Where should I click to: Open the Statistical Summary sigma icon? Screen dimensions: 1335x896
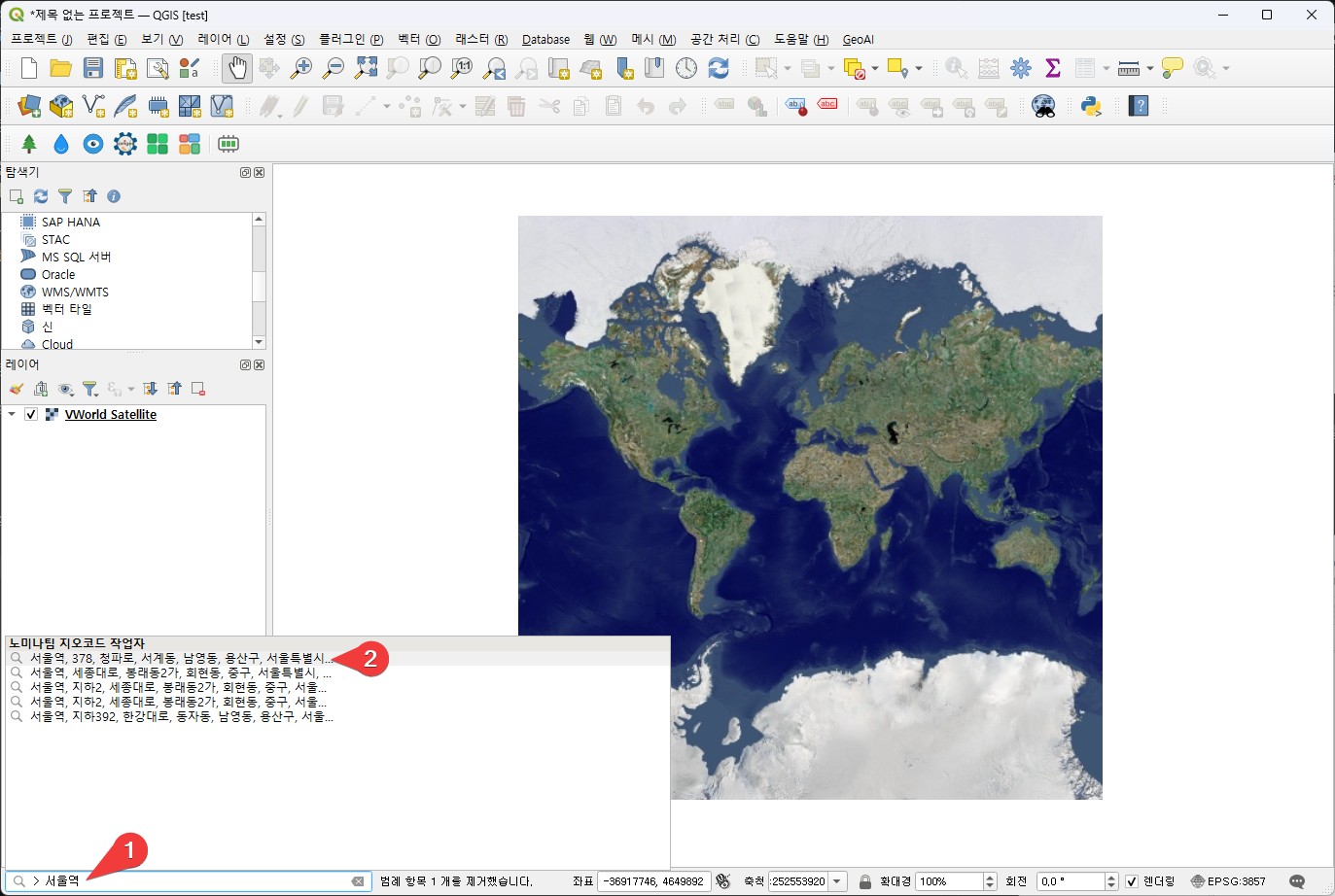pos(1052,68)
